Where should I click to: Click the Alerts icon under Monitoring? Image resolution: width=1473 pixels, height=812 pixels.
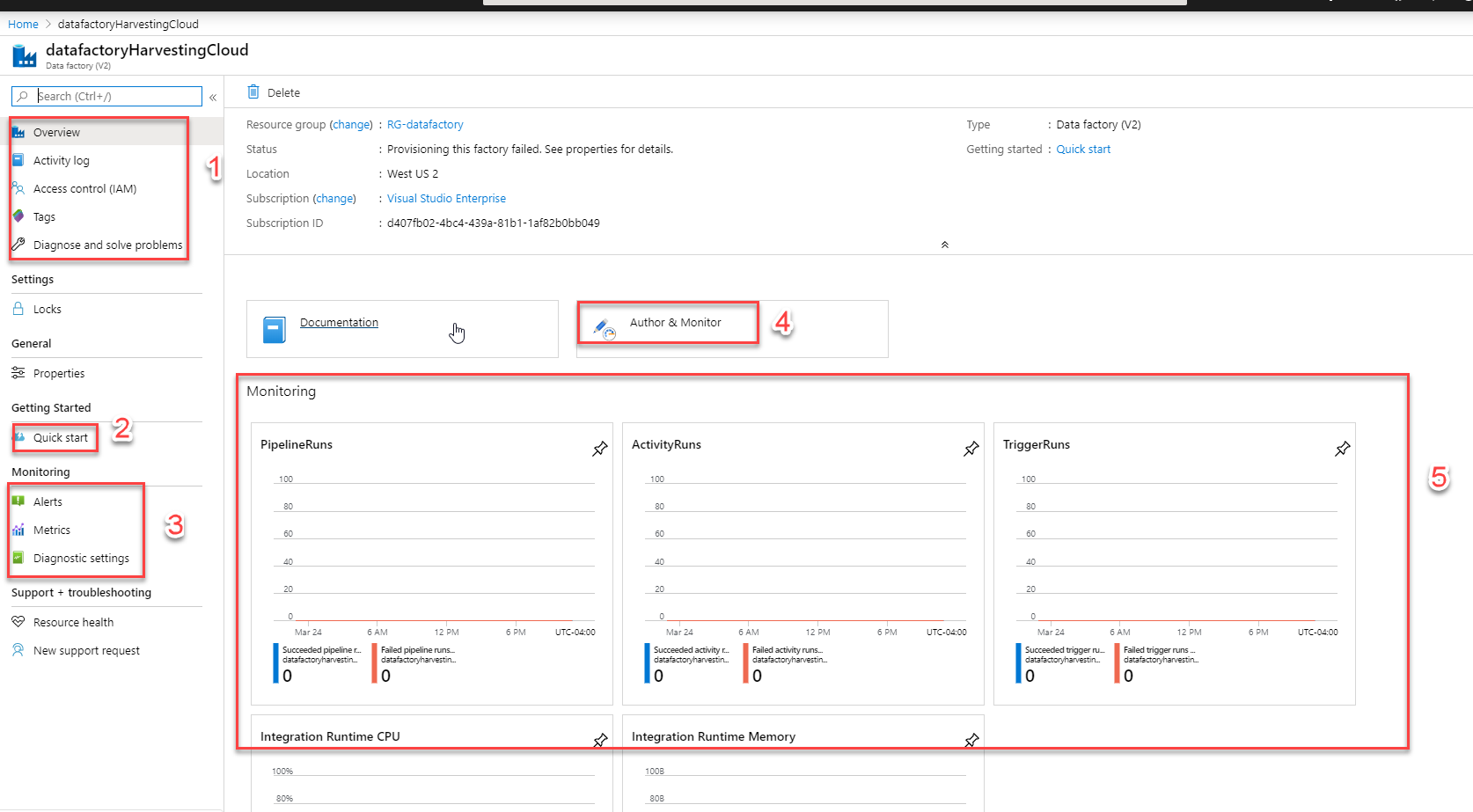point(18,501)
